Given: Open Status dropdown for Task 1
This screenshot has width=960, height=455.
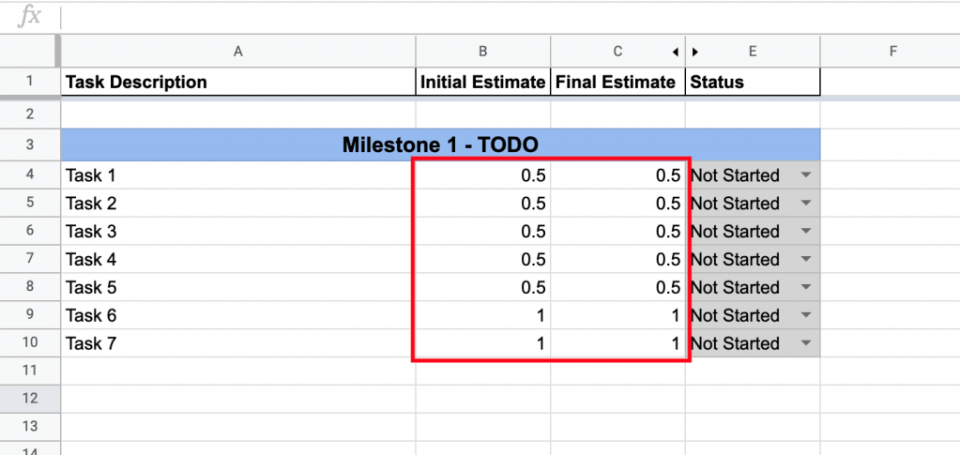Looking at the screenshot, I should (806, 176).
